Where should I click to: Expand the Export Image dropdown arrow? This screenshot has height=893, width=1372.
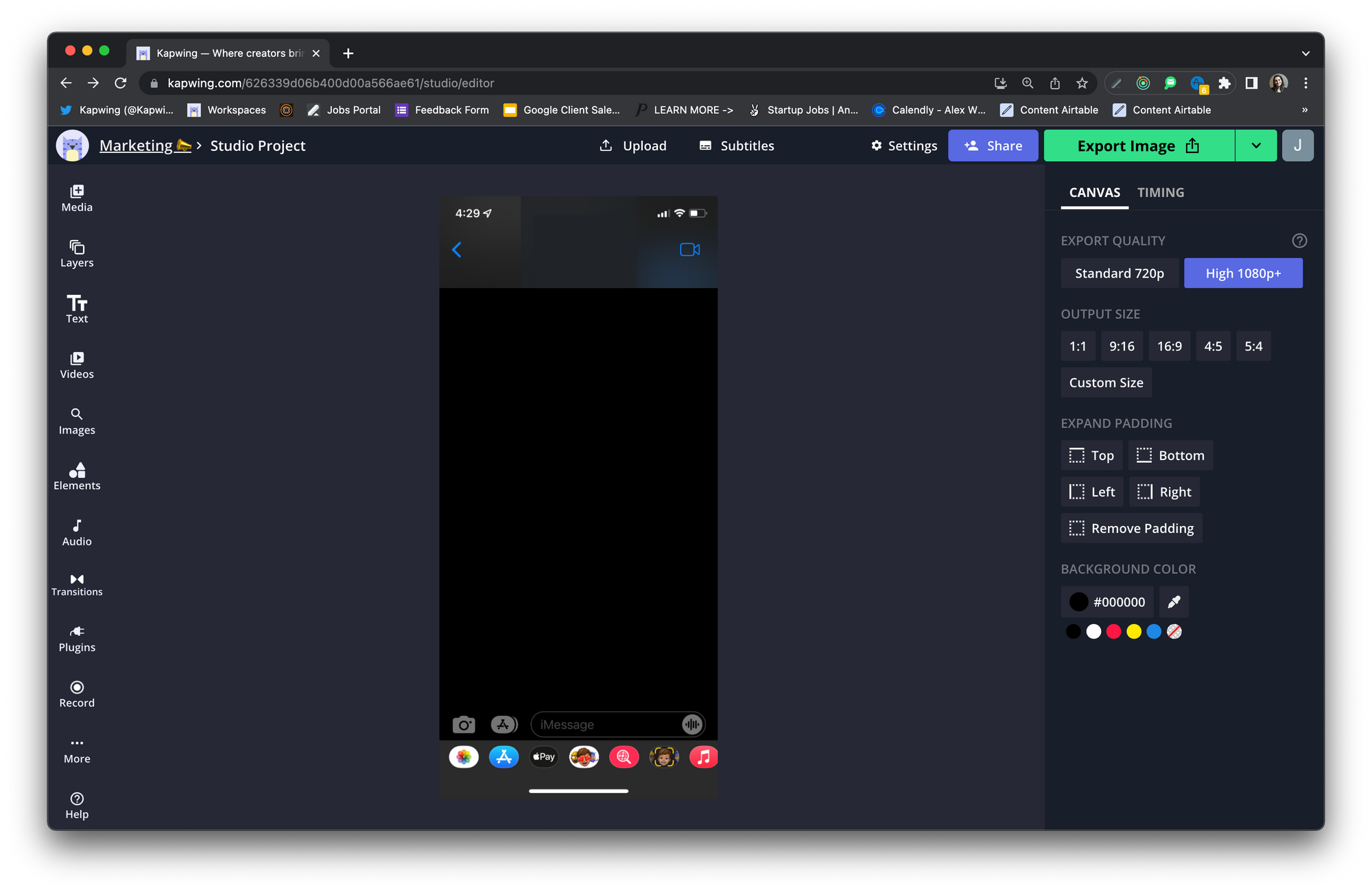1255,145
